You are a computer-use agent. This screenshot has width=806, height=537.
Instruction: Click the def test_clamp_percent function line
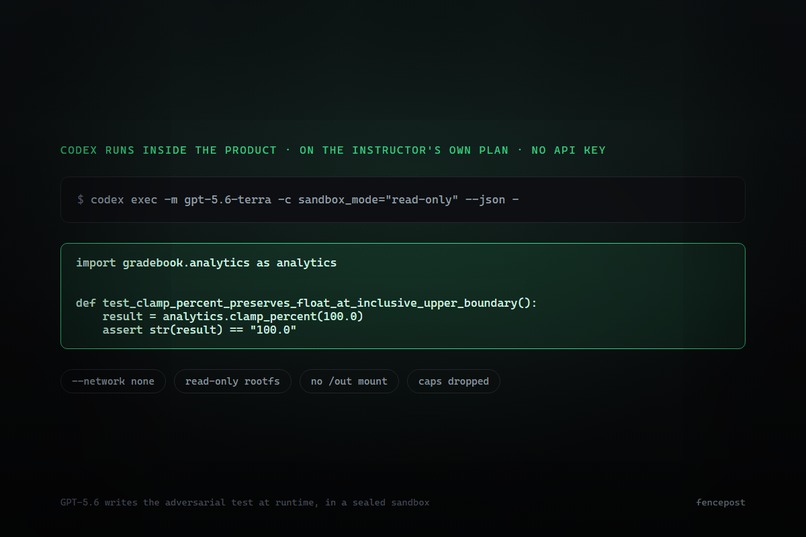click(306, 303)
